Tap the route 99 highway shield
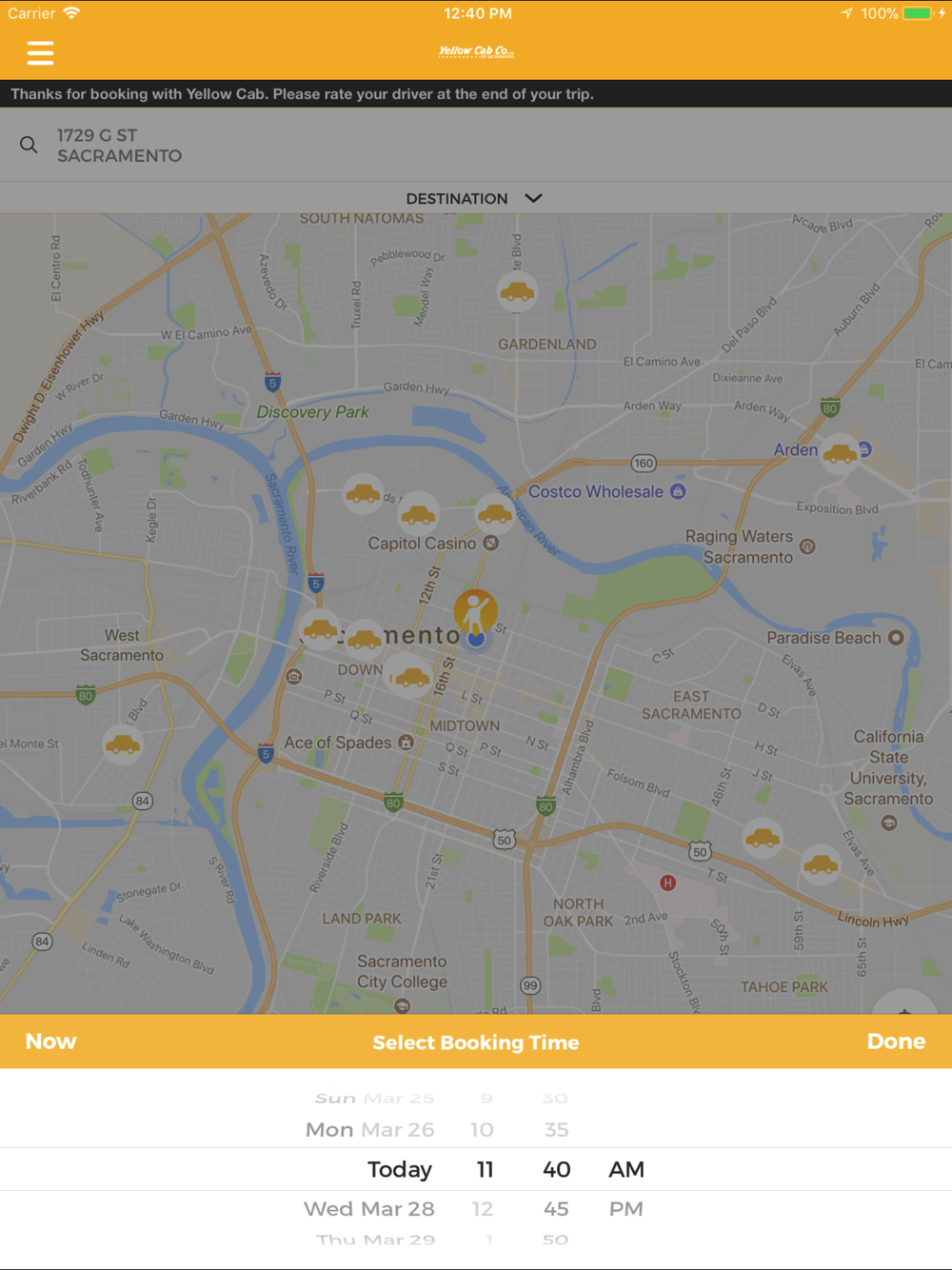 (530, 985)
